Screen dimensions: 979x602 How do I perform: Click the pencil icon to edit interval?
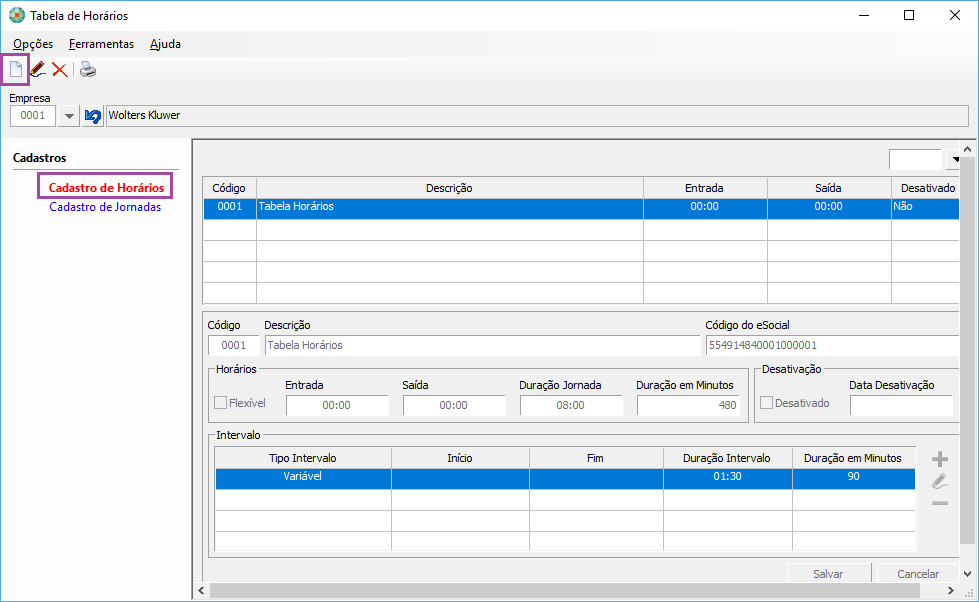tap(940, 481)
